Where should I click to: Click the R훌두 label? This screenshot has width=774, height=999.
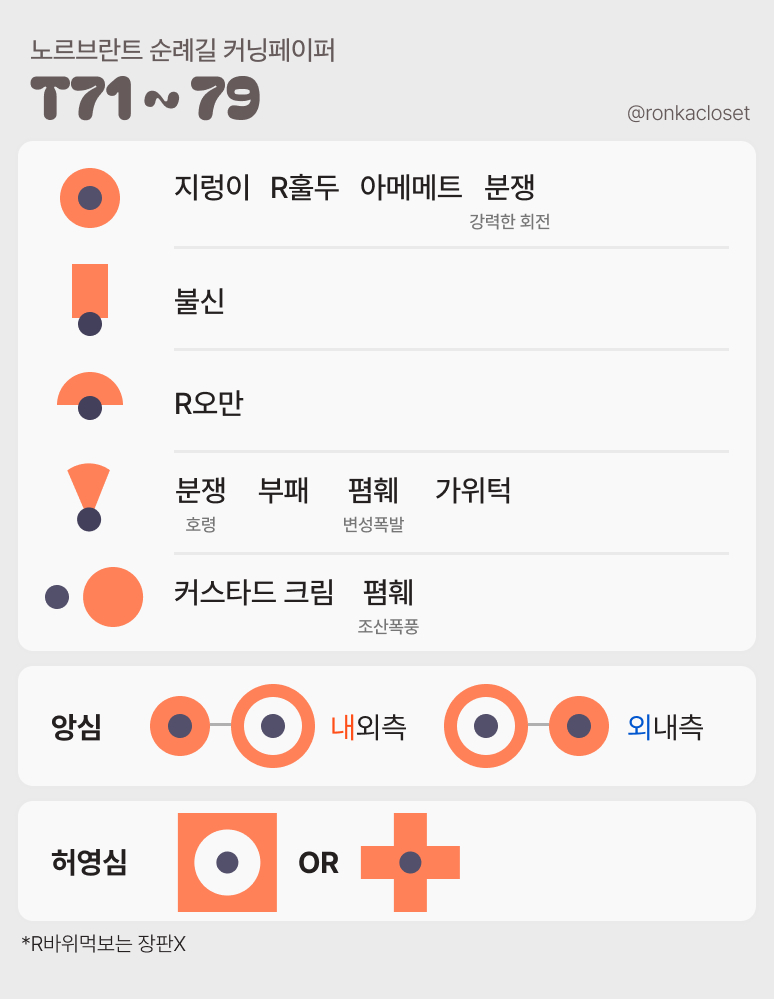coord(305,187)
